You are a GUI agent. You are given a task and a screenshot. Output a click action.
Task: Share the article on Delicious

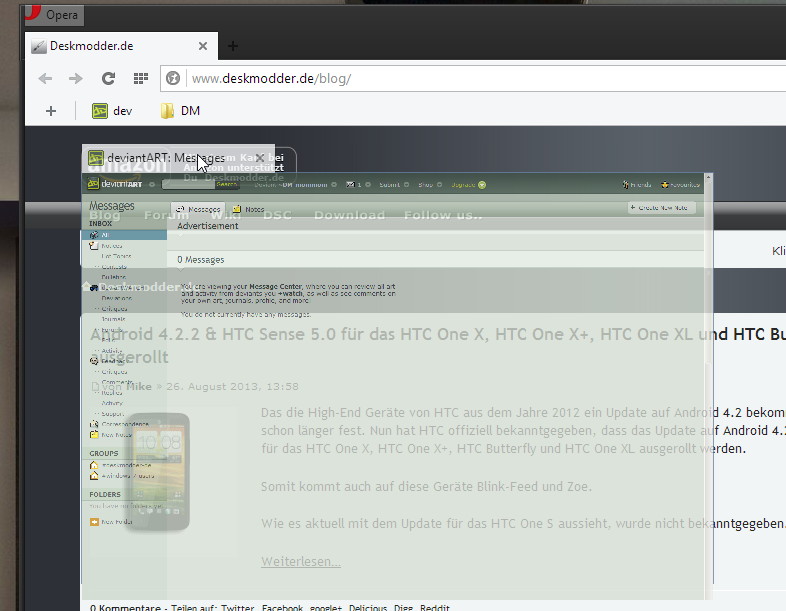[368, 607]
